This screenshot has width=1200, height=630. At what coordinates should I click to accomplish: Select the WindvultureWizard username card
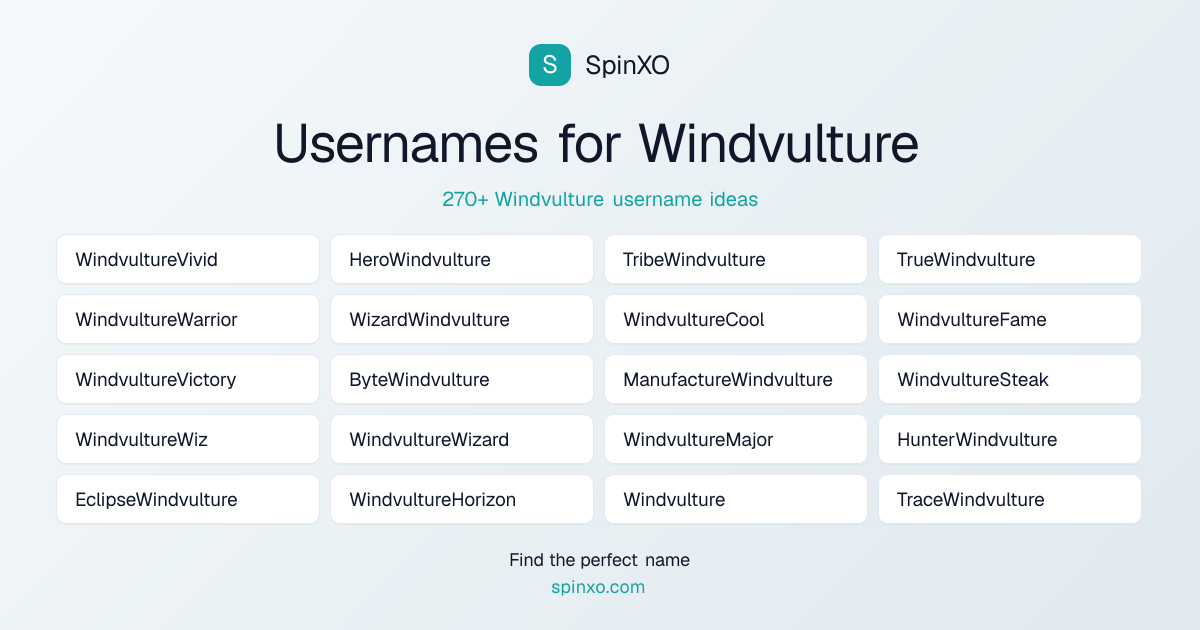tap(462, 439)
